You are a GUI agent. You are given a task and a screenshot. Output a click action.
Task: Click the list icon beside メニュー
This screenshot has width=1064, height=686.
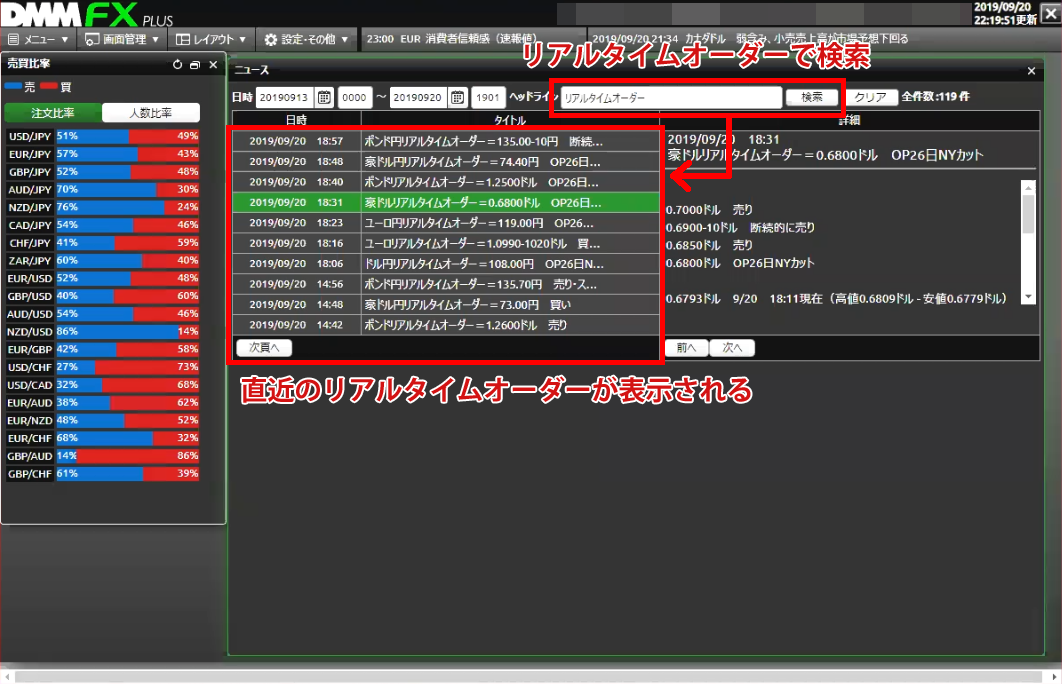coord(13,39)
